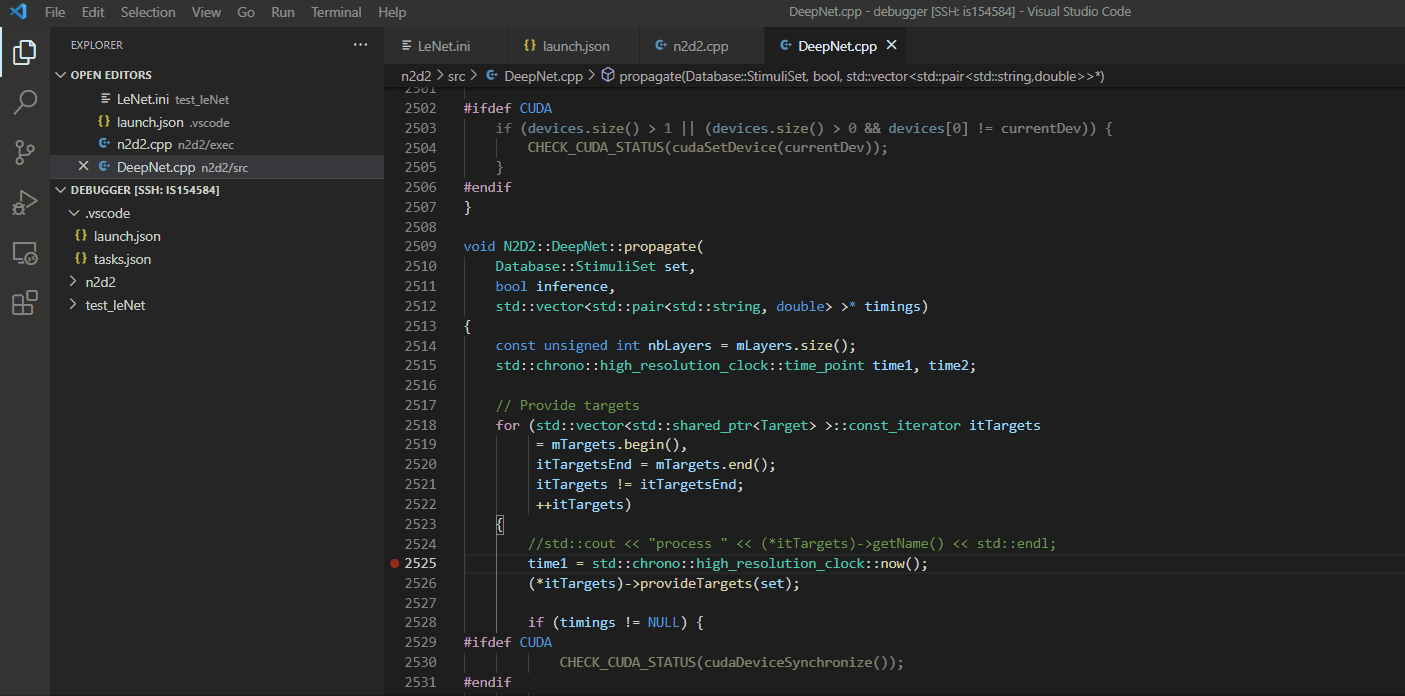The width and height of the screenshot is (1405, 696).
Task: Open the Search view icon
Action: pos(25,102)
